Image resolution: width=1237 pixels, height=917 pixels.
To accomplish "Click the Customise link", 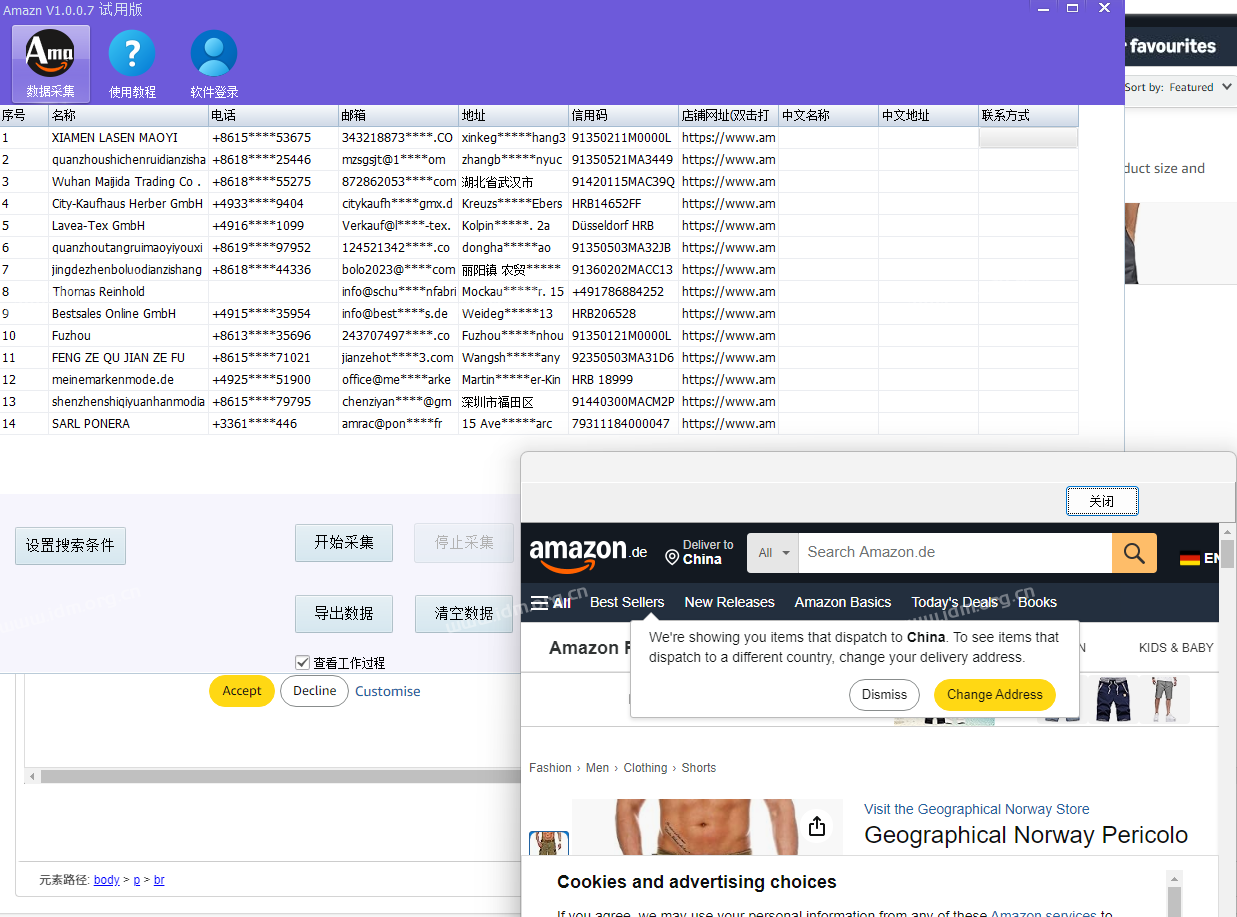I will (387, 691).
